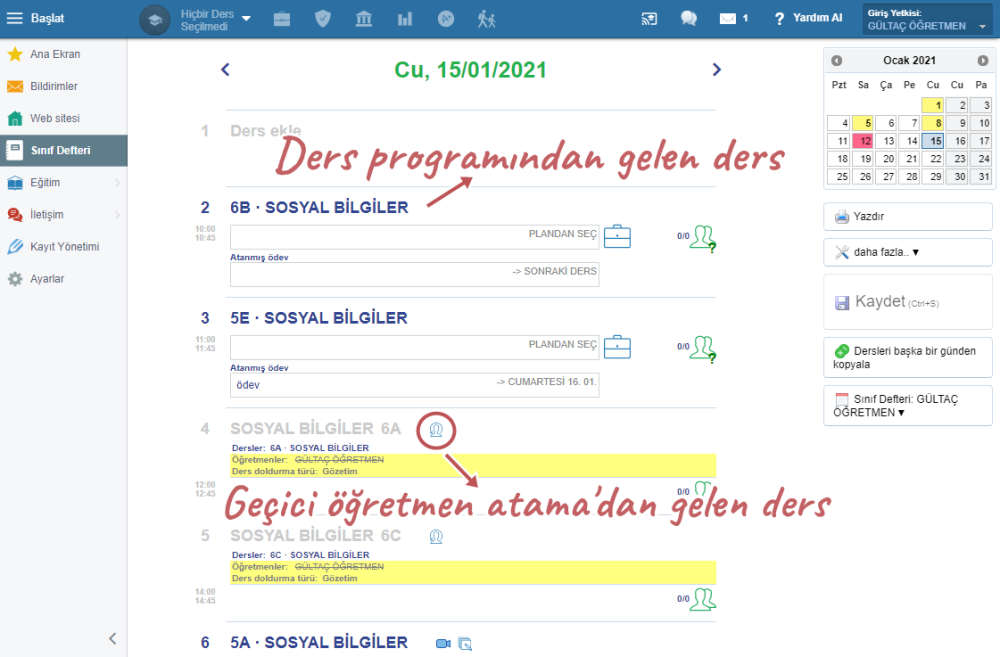Viewport: 1000px width, 657px height.
Task: Click the 6B lesson topic input field
Action: pos(415,237)
